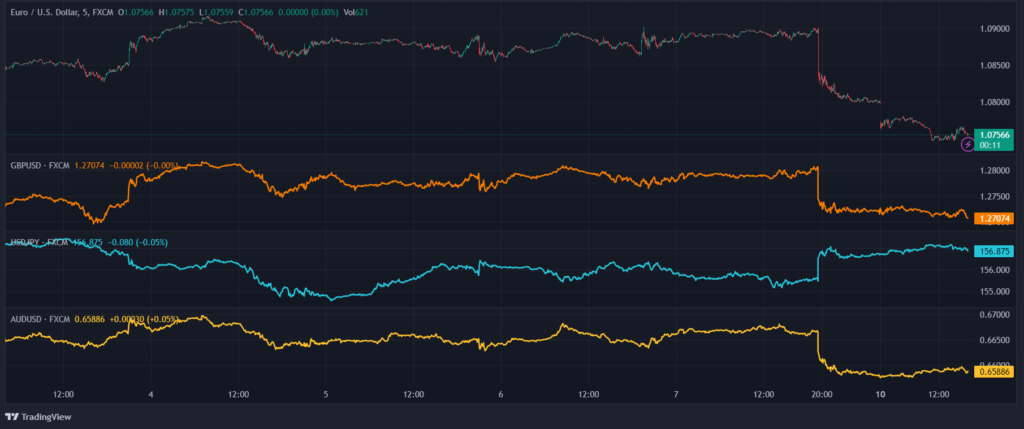Screen dimensions: 1024x429
Task: Click the 1.28000 GBPUSD axis label
Action: click(x=995, y=171)
